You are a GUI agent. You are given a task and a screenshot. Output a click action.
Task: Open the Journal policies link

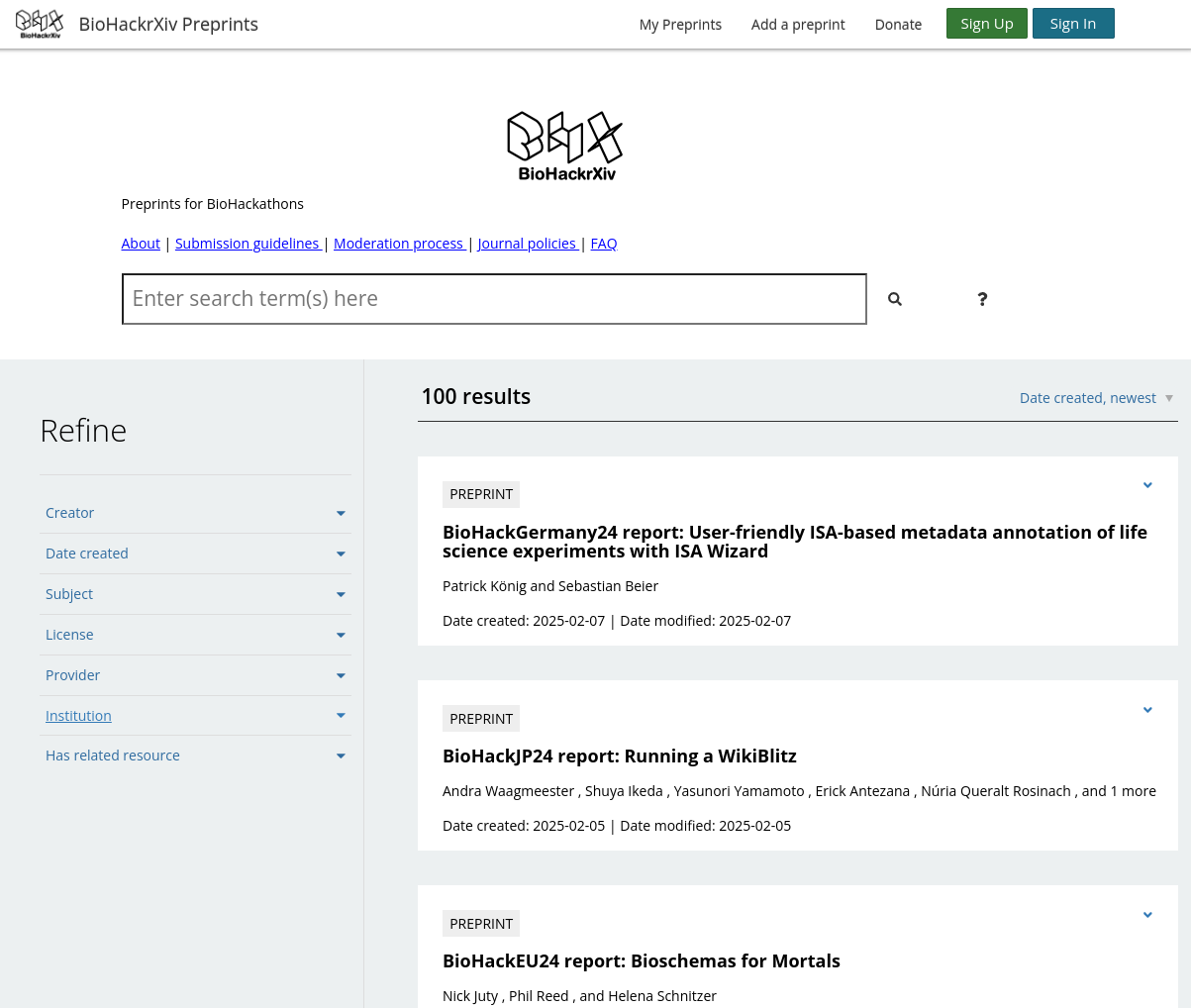527,244
